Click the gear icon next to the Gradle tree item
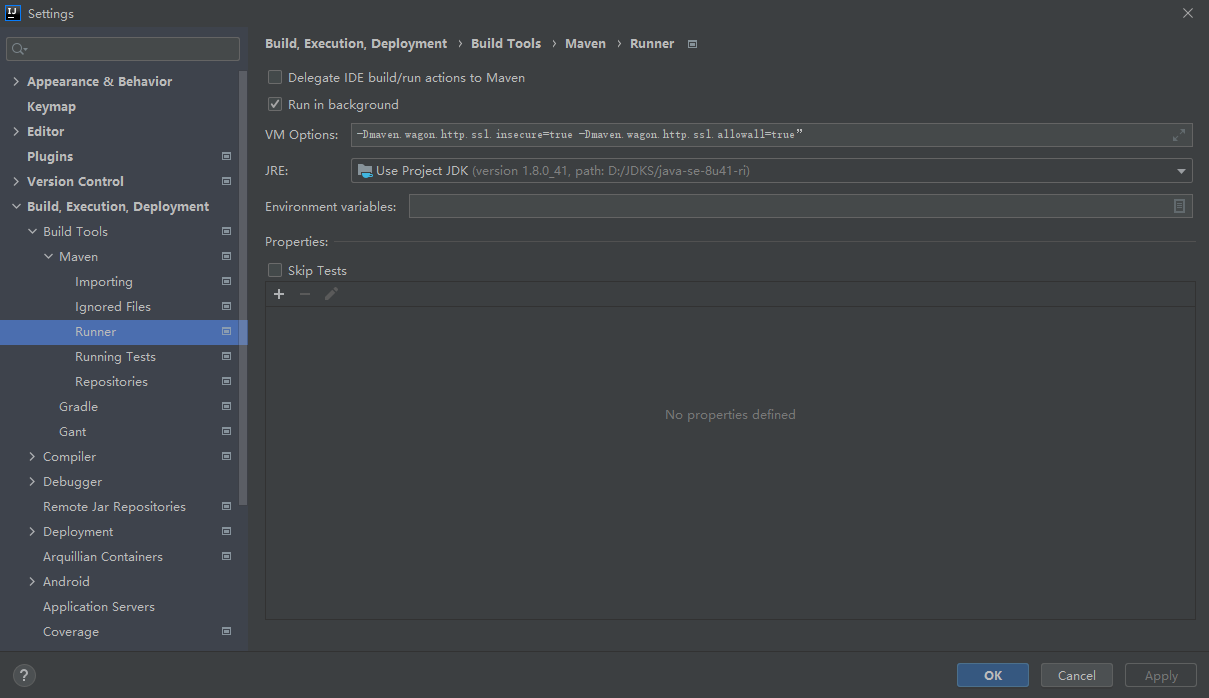Screen dimensions: 1209x698 coord(226,406)
